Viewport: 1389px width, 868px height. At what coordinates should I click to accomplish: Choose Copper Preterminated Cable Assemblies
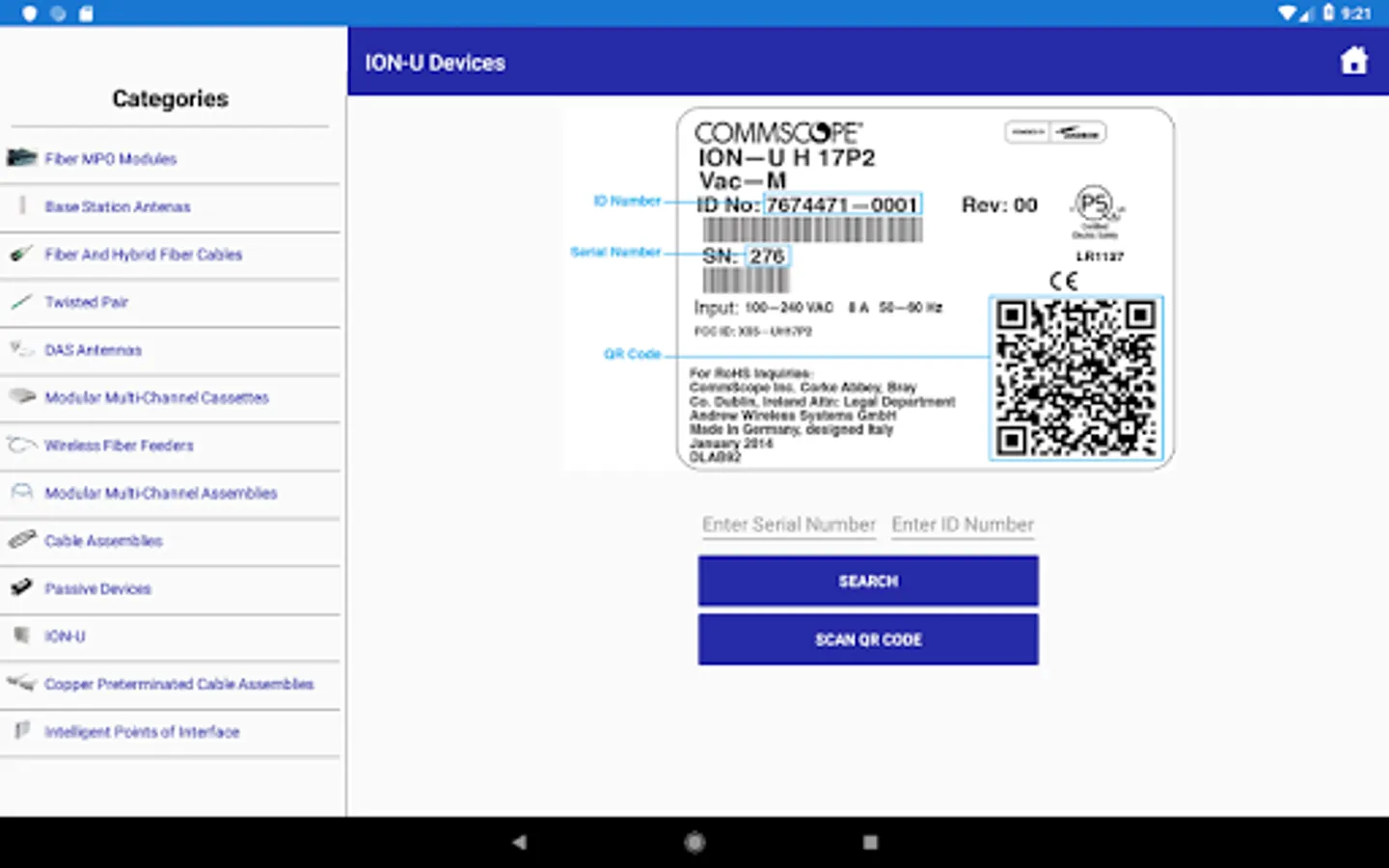(x=179, y=684)
